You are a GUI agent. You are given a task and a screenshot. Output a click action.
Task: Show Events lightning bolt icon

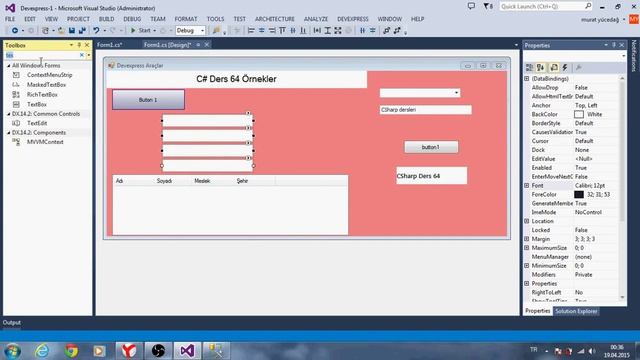pyautogui.click(x=565, y=68)
